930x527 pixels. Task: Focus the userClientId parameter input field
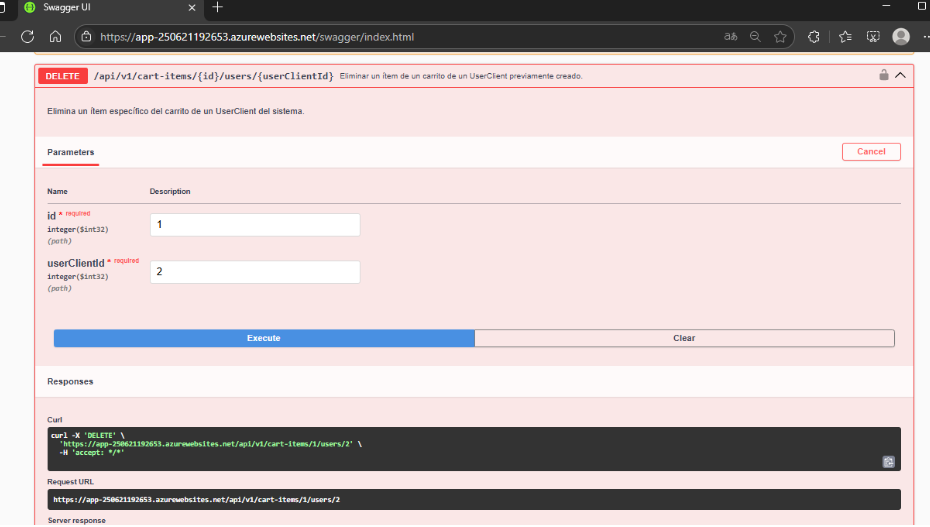pyautogui.click(x=255, y=272)
